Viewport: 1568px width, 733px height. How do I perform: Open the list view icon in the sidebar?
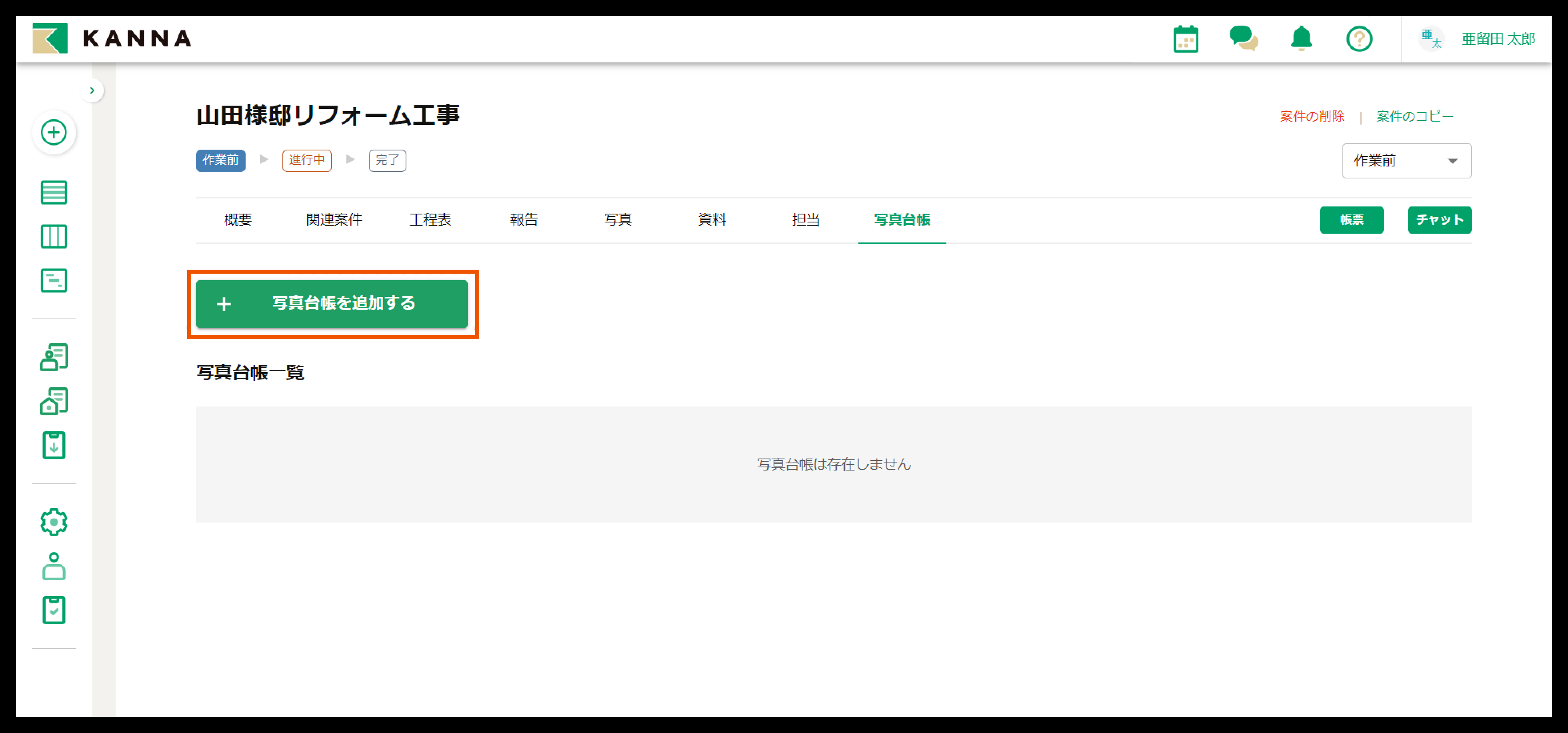[54, 192]
